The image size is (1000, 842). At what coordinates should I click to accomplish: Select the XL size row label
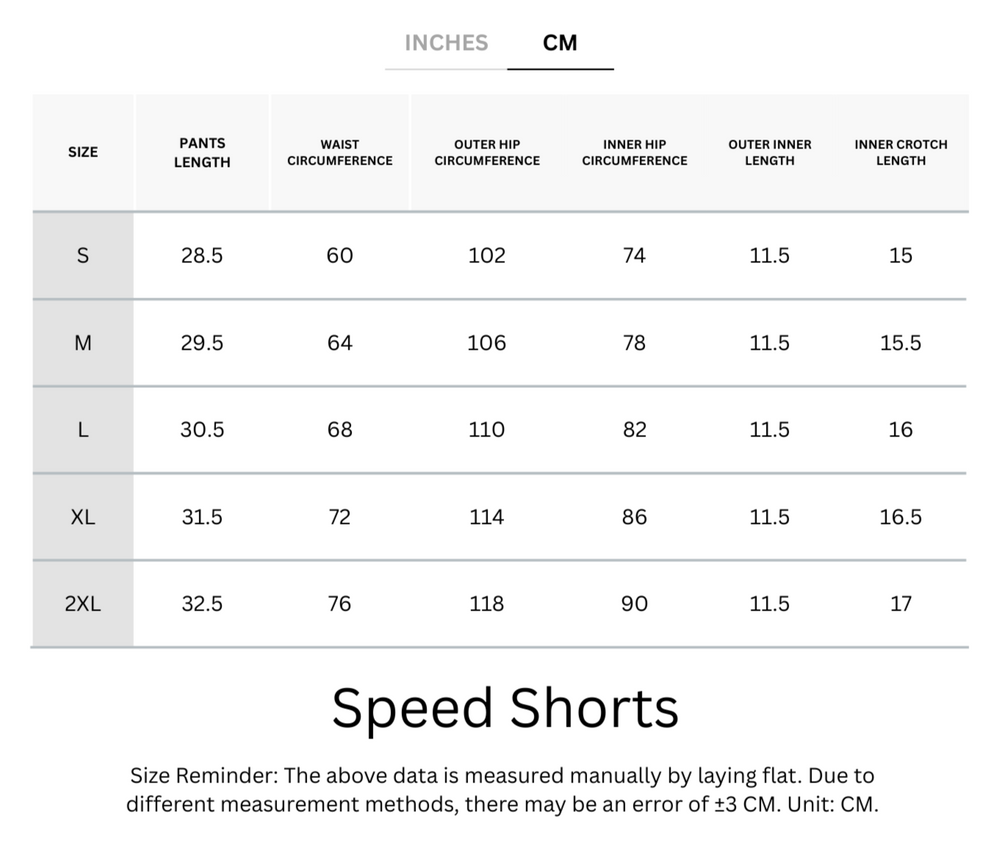[83, 517]
